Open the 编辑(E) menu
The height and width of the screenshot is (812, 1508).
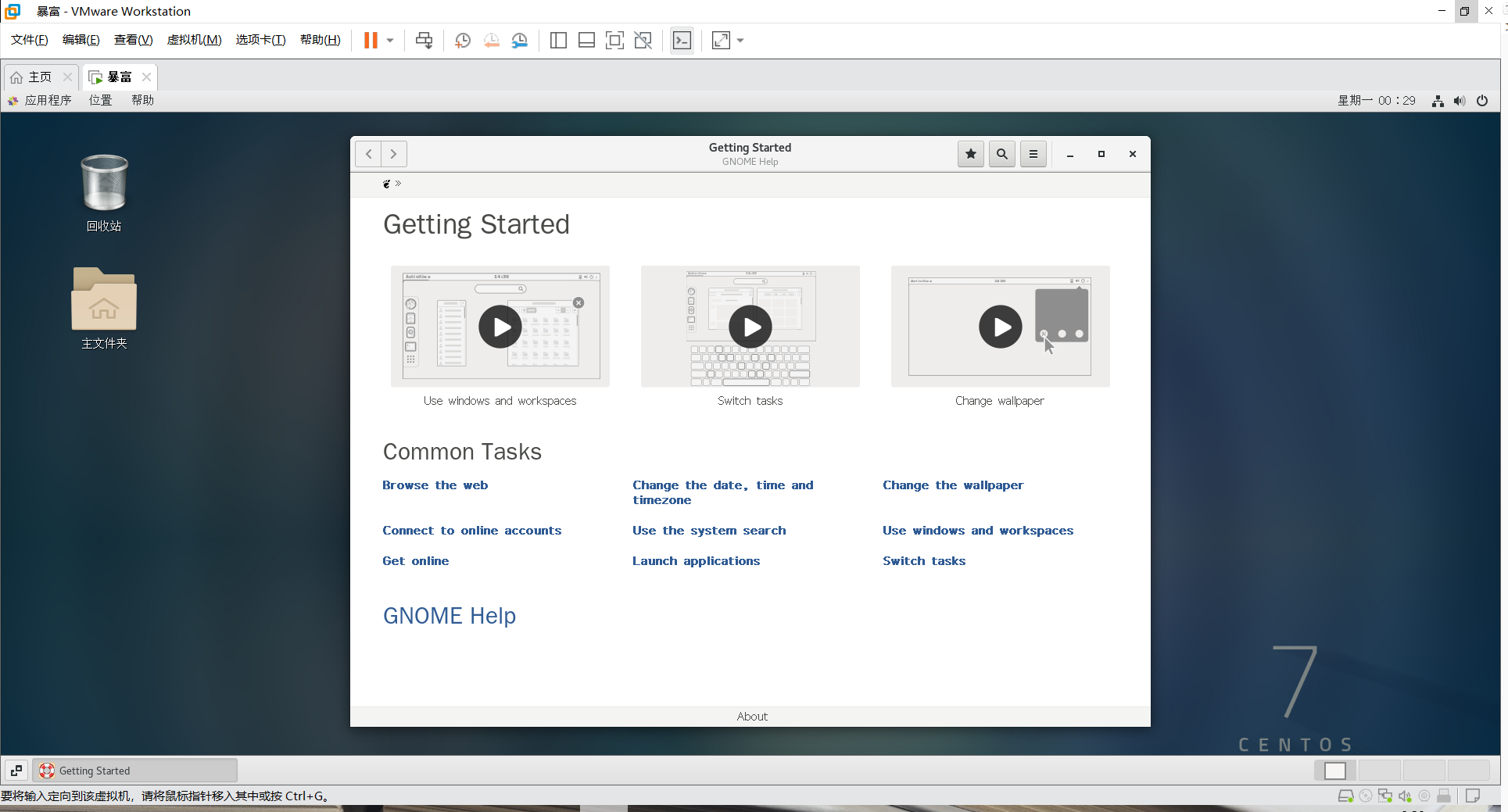[81, 40]
